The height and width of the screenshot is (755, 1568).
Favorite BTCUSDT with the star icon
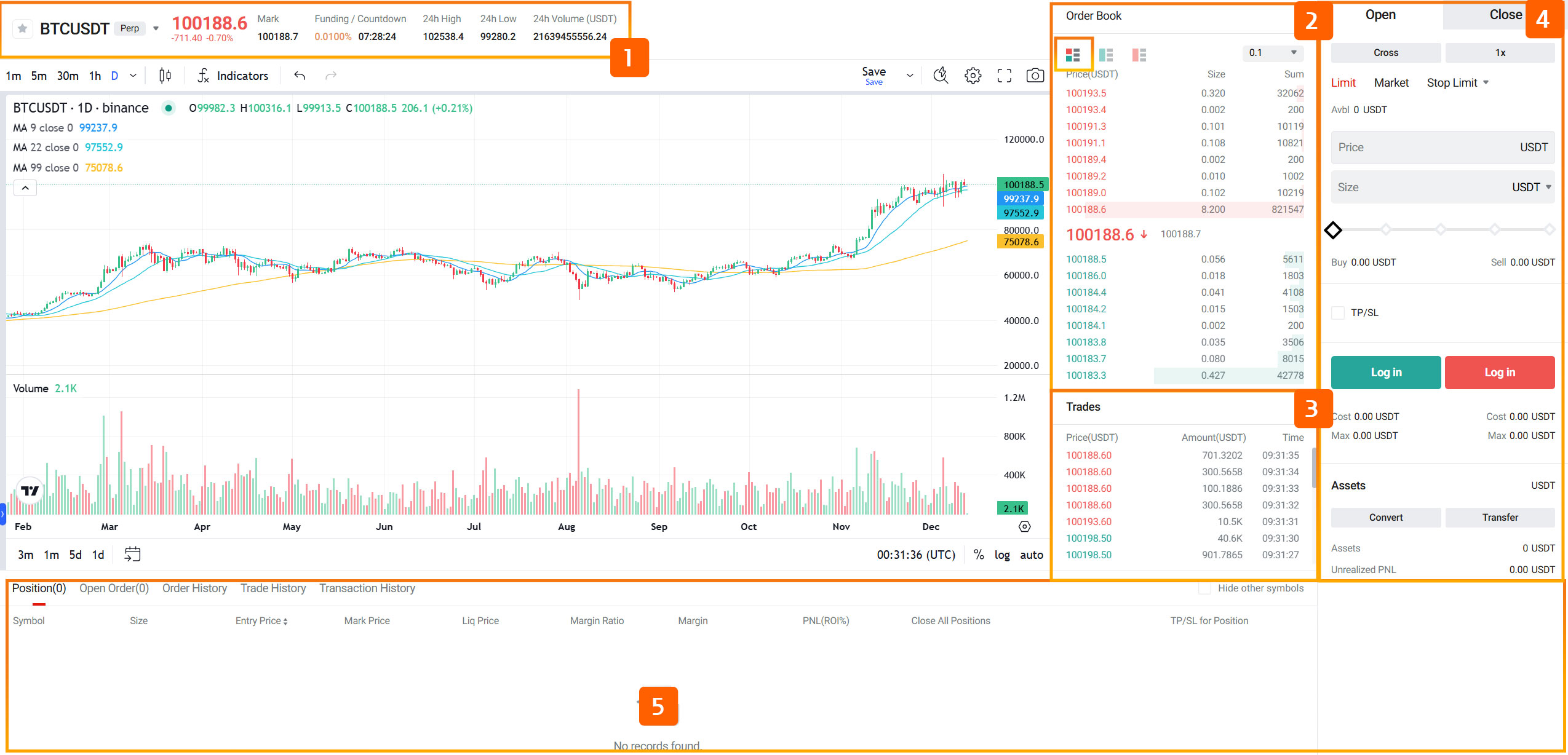(x=23, y=28)
